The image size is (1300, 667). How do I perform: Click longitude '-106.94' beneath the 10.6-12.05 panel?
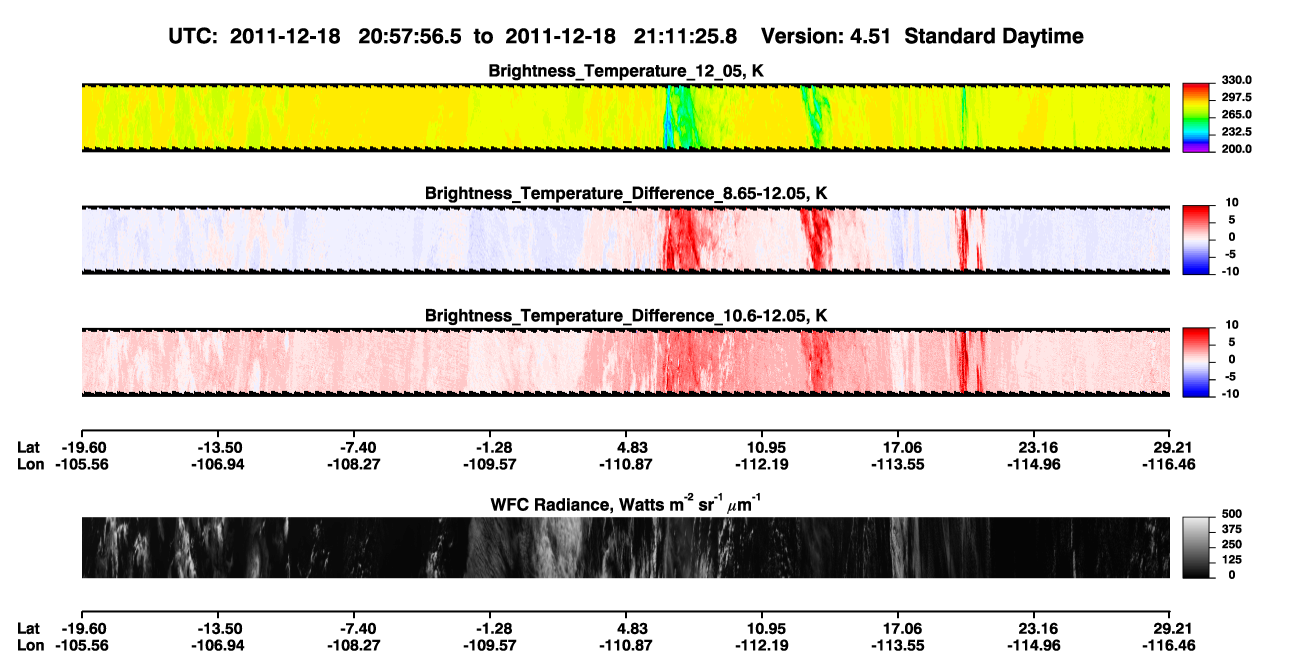pos(218,464)
